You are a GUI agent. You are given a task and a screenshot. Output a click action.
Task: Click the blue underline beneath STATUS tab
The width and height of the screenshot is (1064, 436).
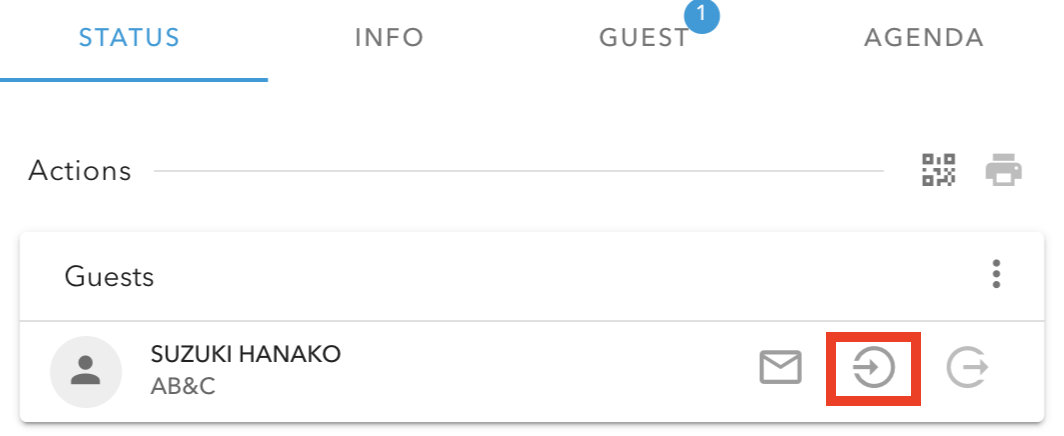134,79
